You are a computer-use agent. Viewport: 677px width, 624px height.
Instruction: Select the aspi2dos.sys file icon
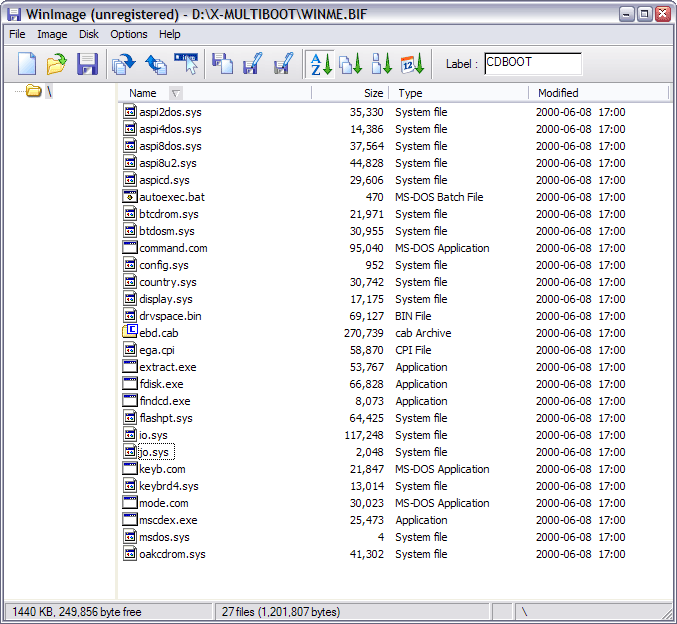tap(130, 111)
